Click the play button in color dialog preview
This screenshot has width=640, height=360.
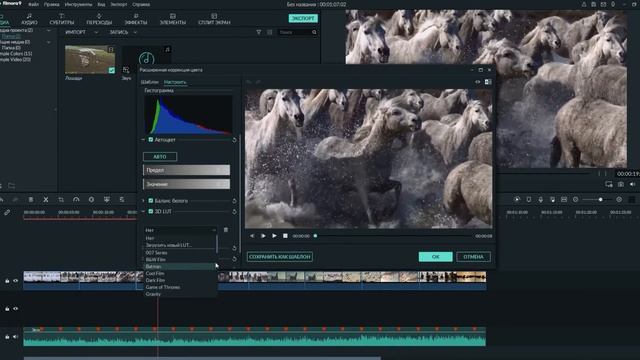pyautogui.click(x=274, y=236)
